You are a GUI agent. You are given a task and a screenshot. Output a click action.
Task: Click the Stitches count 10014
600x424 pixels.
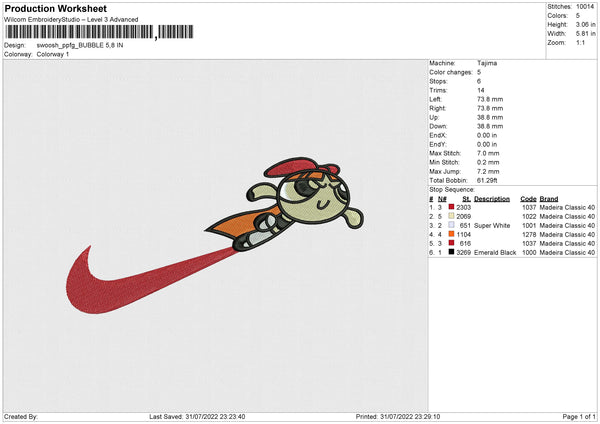(585, 7)
